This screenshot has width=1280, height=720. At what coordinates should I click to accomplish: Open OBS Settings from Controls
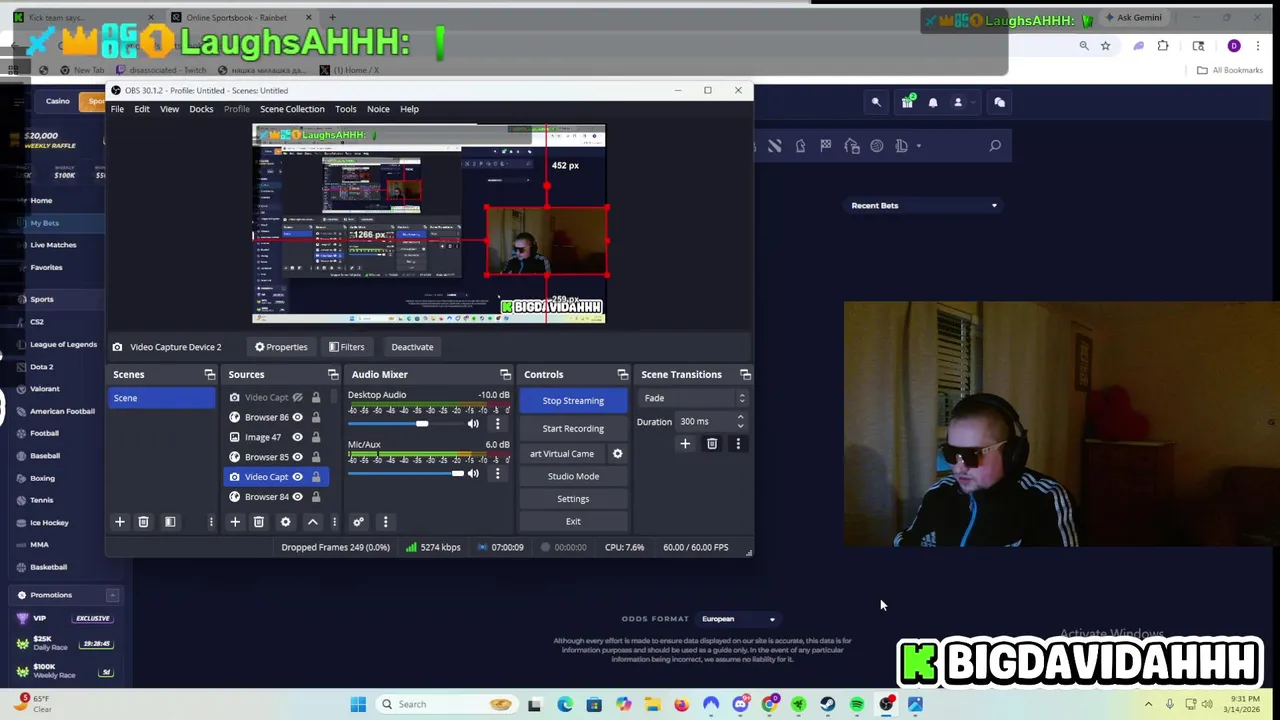(573, 499)
